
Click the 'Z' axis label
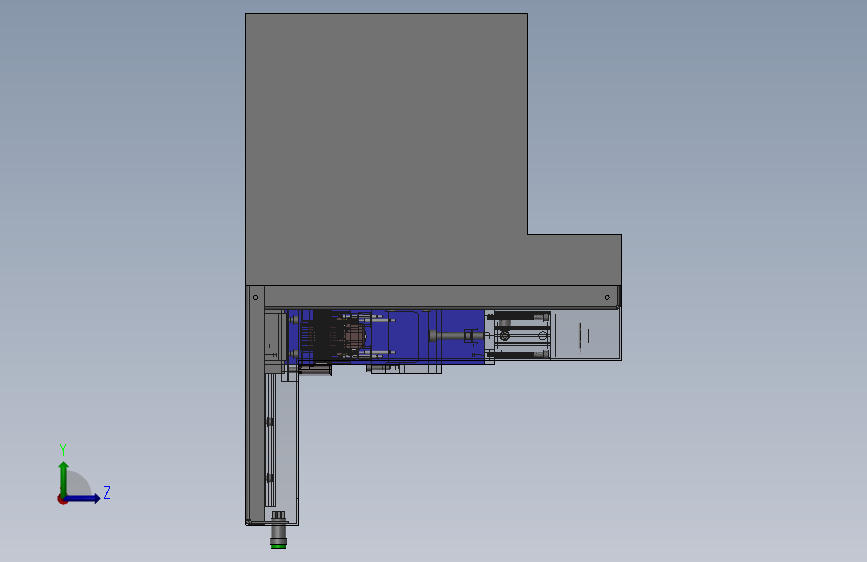107,492
